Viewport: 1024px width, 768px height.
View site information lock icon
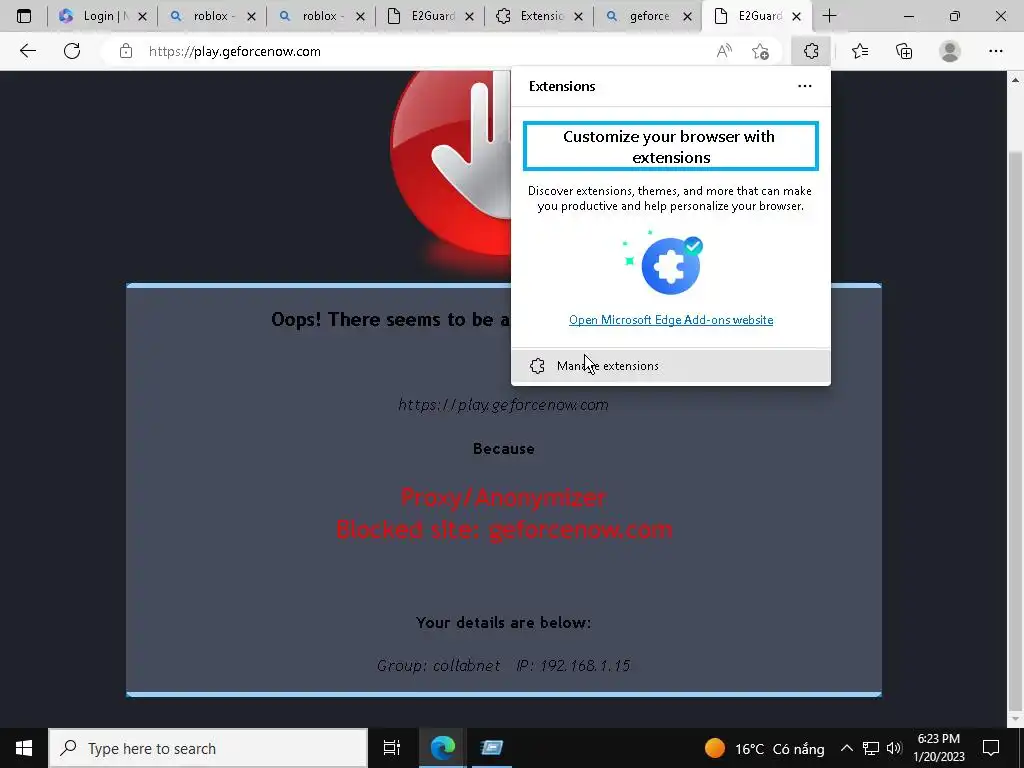point(126,51)
